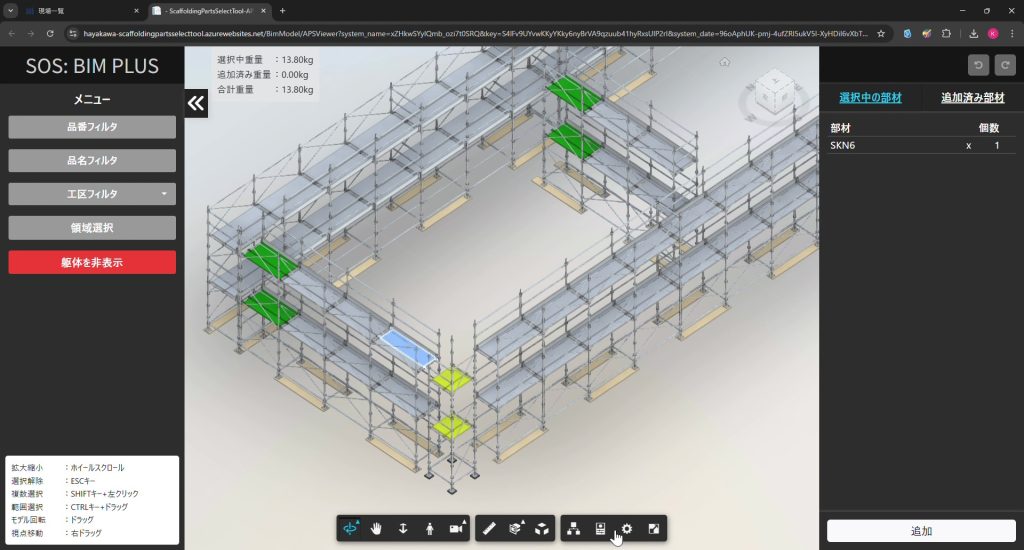This screenshot has height=550, width=1024.
Task: Switch to 選択中の部材 tab
Action: (x=870, y=98)
